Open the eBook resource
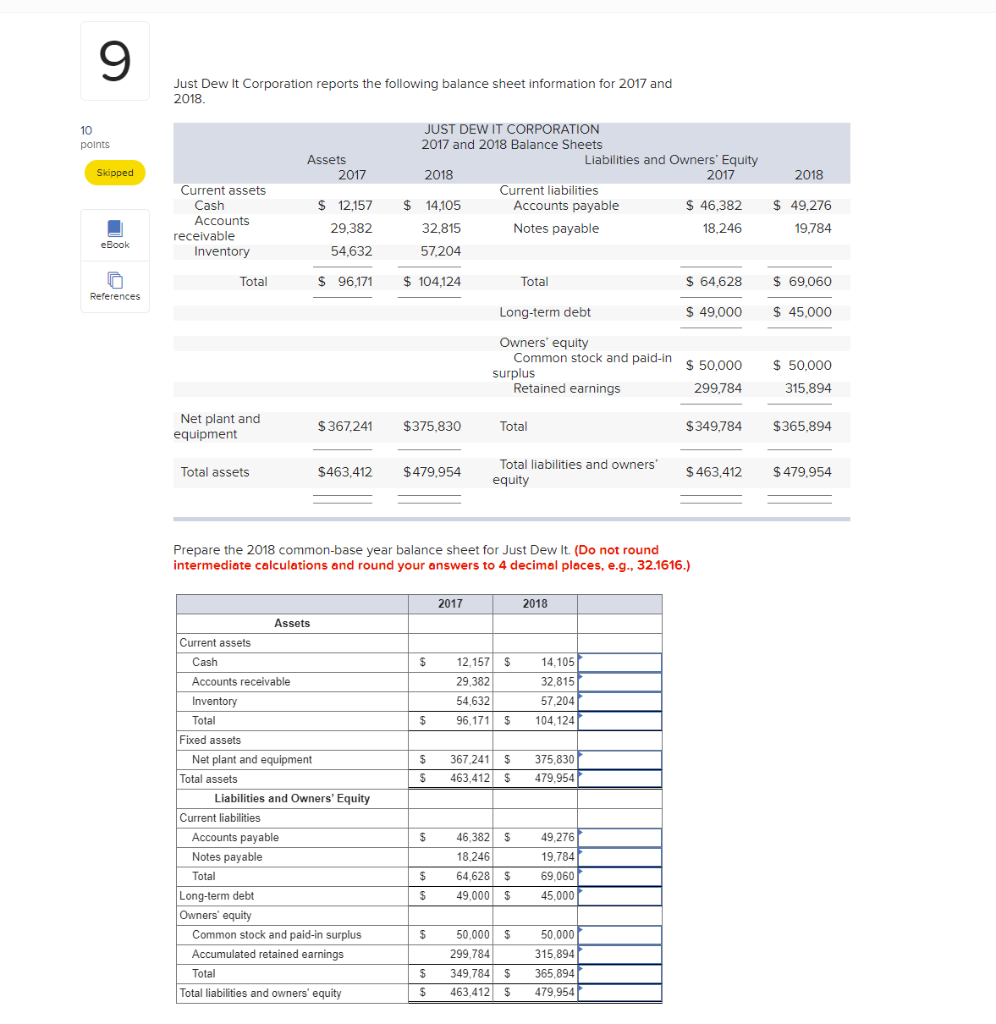The width and height of the screenshot is (996, 1024). (x=114, y=235)
